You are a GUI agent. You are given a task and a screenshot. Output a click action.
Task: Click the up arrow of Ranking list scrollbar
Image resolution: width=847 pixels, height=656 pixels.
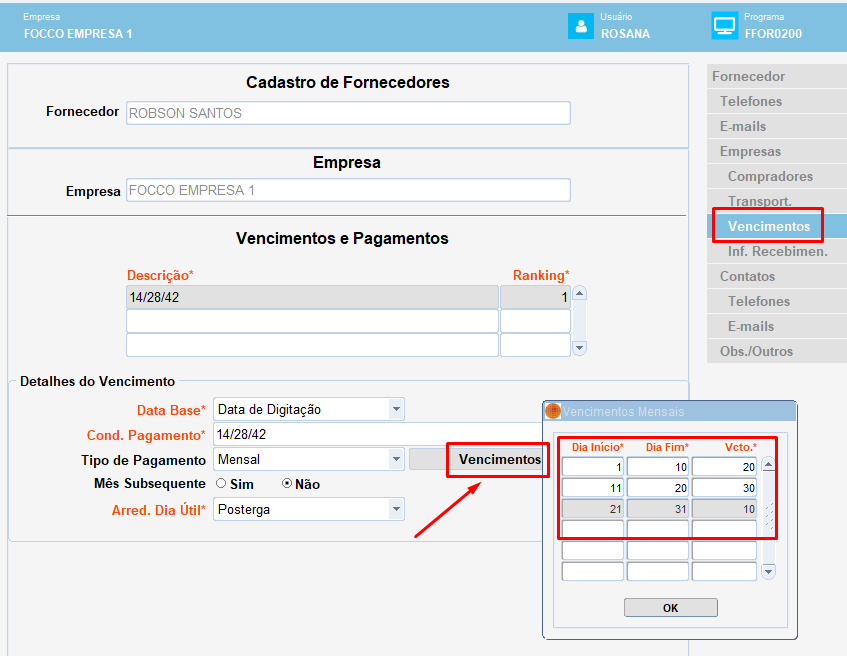580,293
